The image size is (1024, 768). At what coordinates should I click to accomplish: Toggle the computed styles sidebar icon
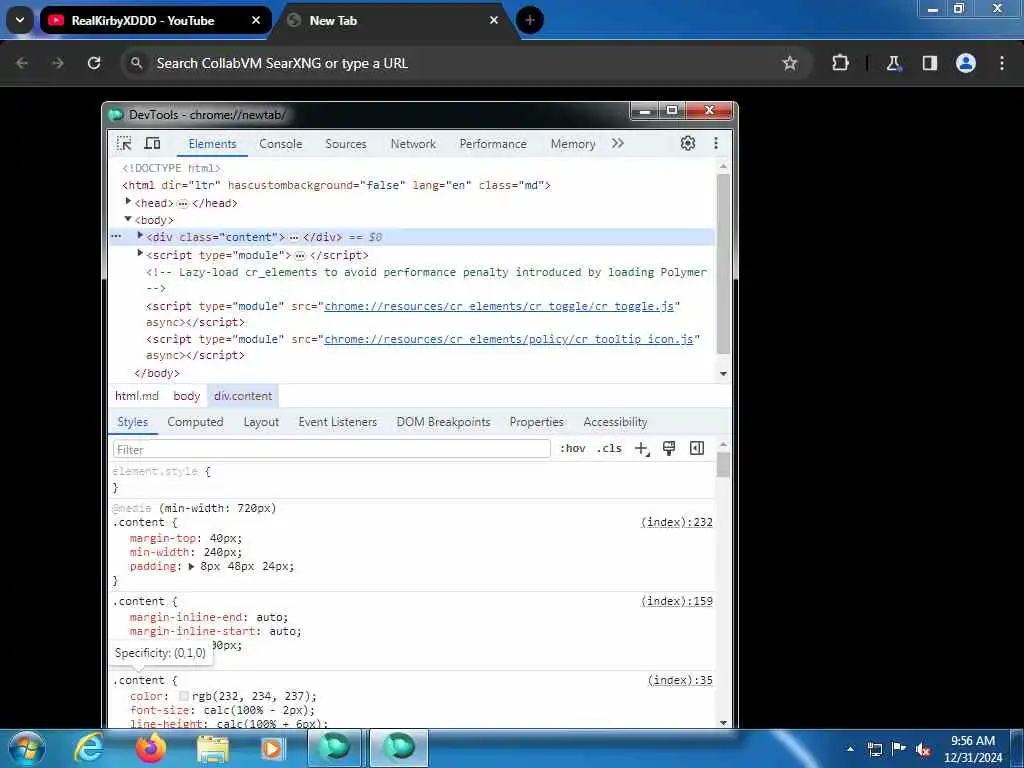tap(697, 449)
